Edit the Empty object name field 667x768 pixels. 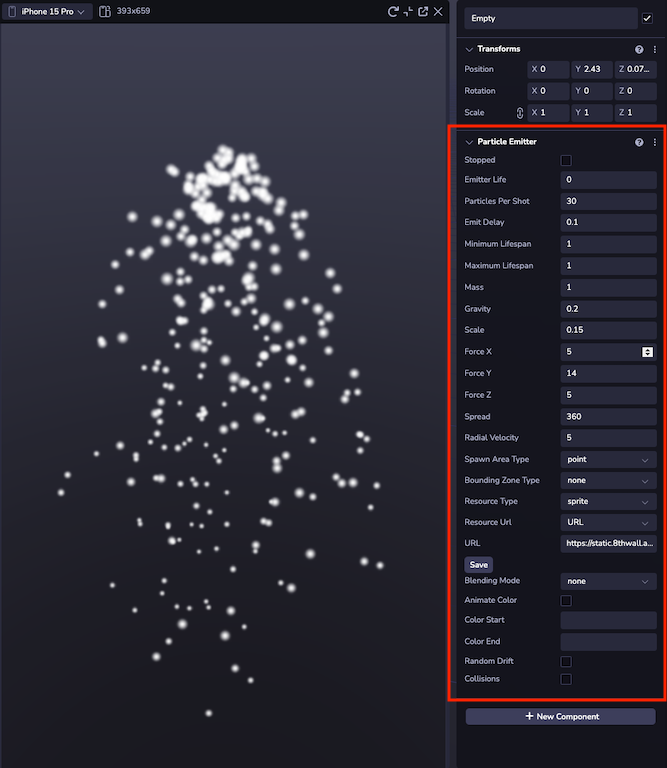(550, 18)
